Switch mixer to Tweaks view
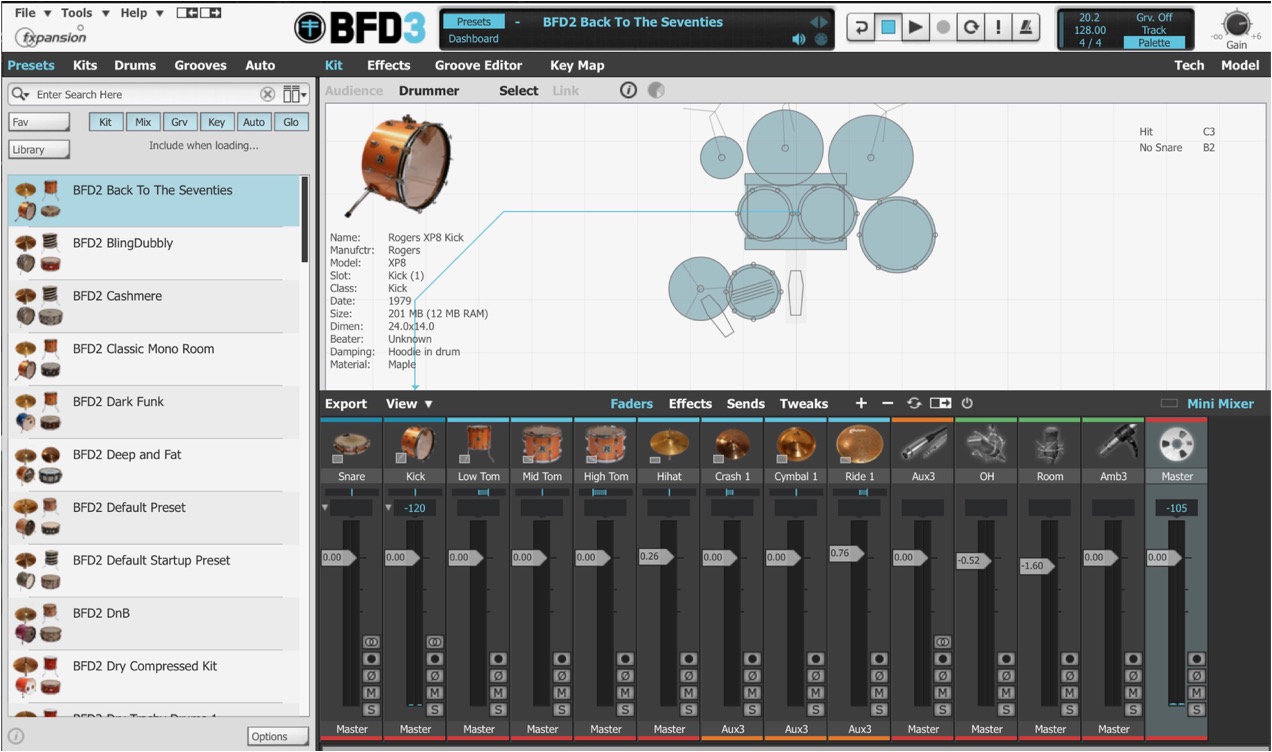This screenshot has width=1272, height=752. 804,404
